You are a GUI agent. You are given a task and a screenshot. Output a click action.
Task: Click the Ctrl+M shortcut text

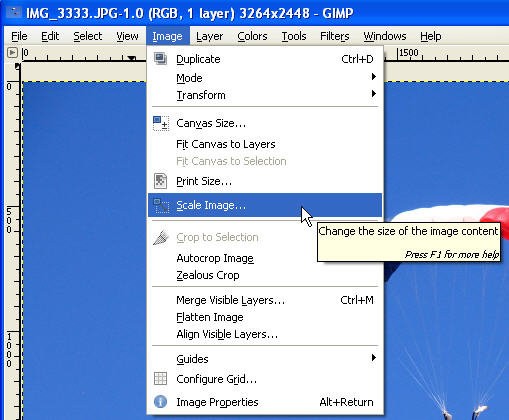(357, 300)
